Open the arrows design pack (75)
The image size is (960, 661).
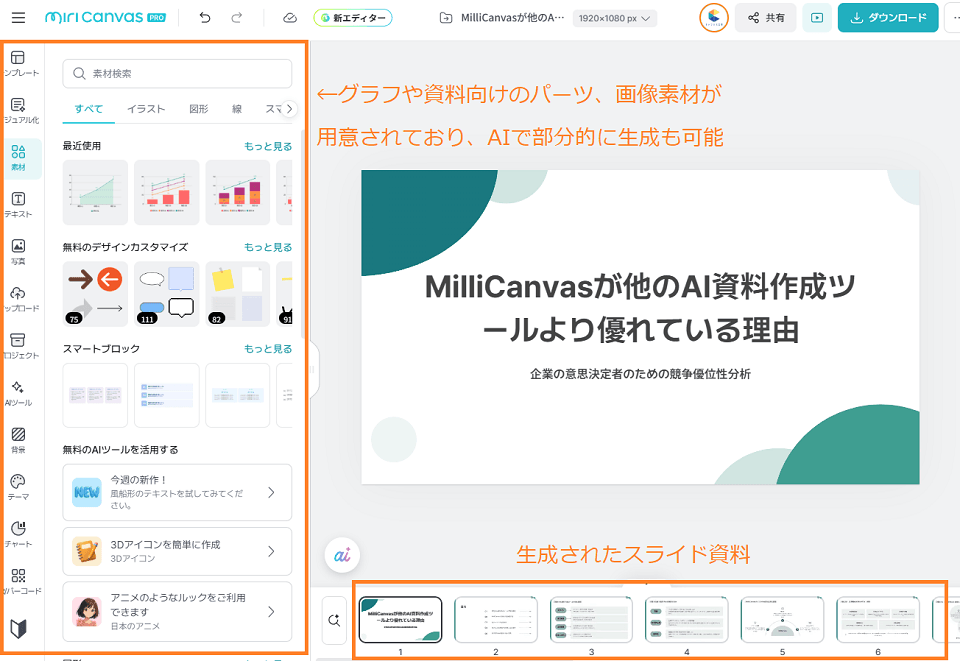pos(96,294)
